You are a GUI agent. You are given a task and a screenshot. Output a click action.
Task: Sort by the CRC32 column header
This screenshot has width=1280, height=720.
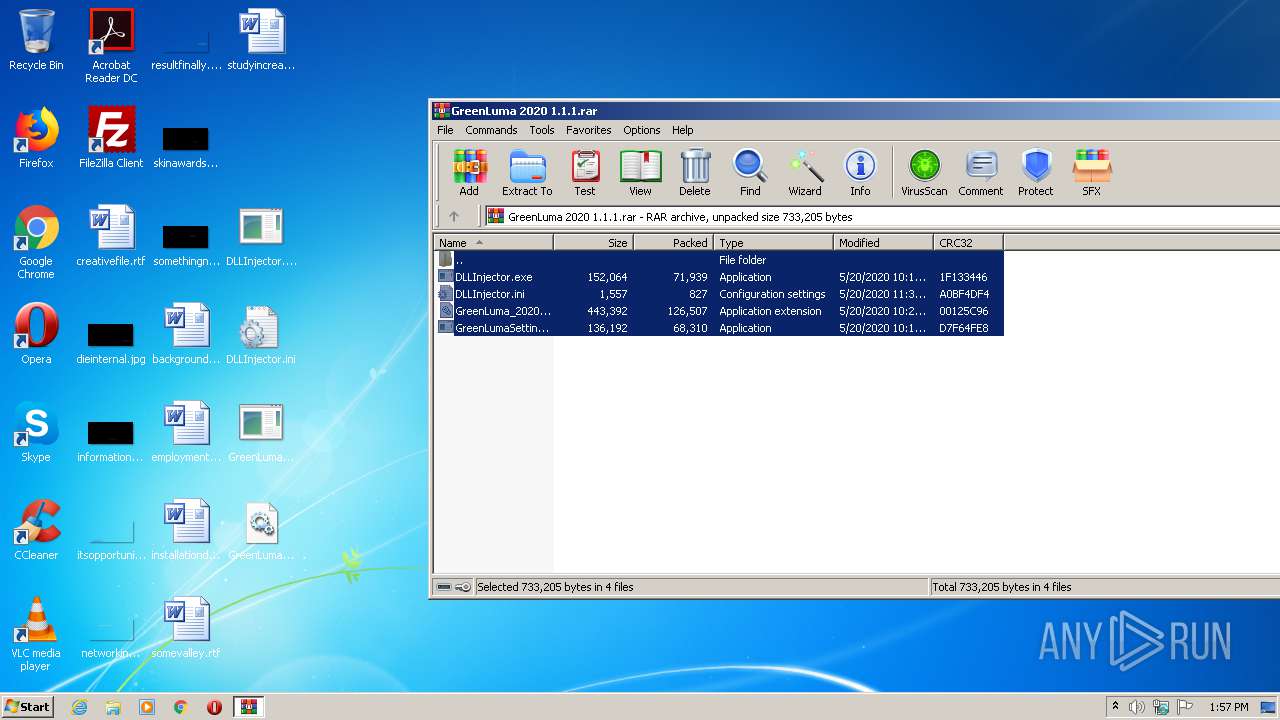tap(969, 243)
